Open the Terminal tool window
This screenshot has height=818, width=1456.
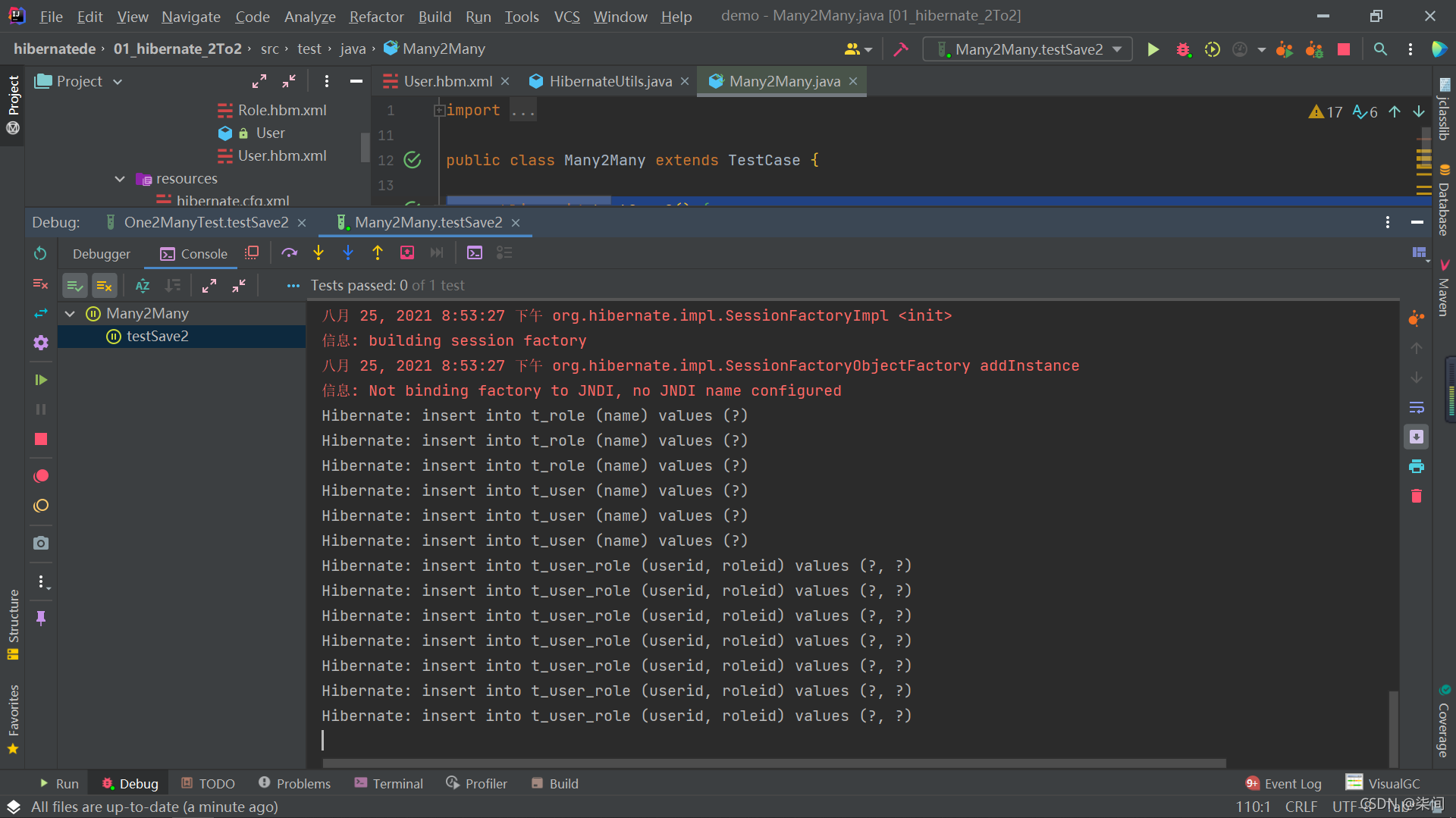(x=388, y=783)
